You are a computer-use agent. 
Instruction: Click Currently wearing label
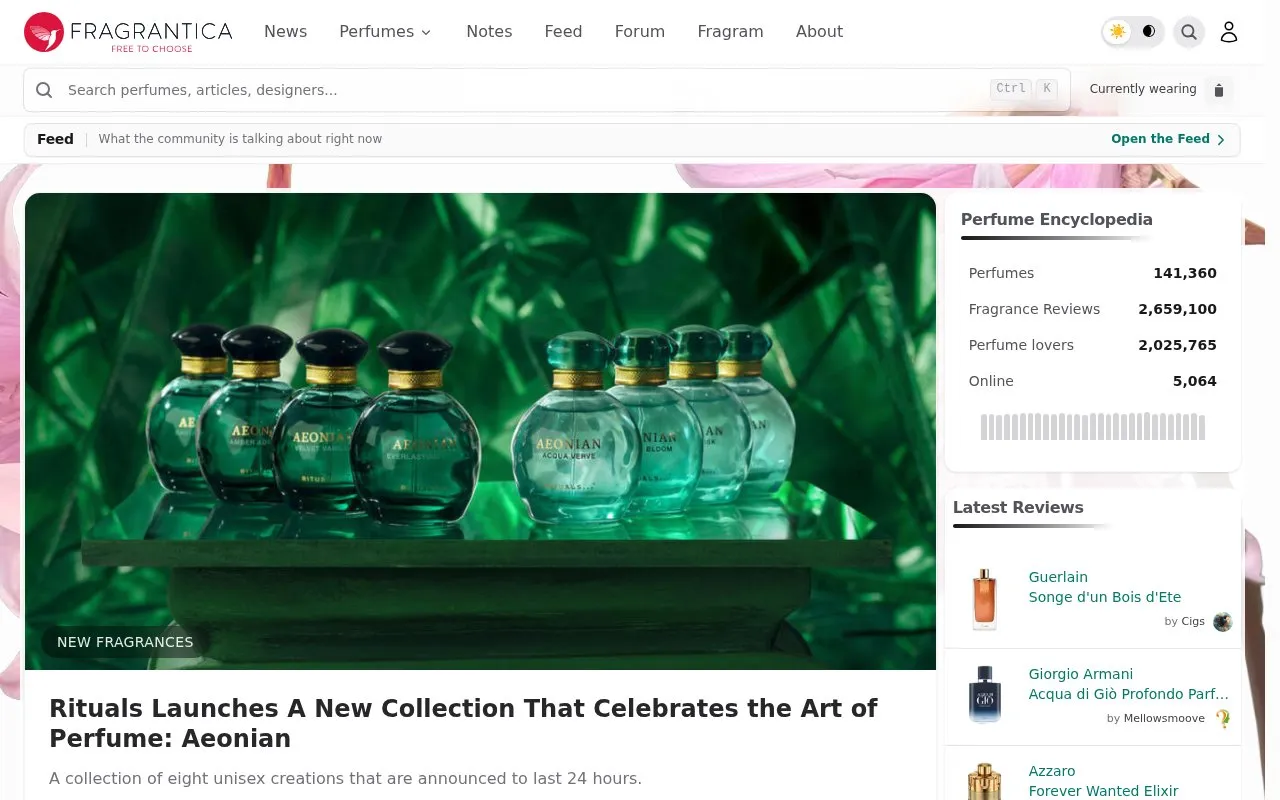coord(1143,89)
